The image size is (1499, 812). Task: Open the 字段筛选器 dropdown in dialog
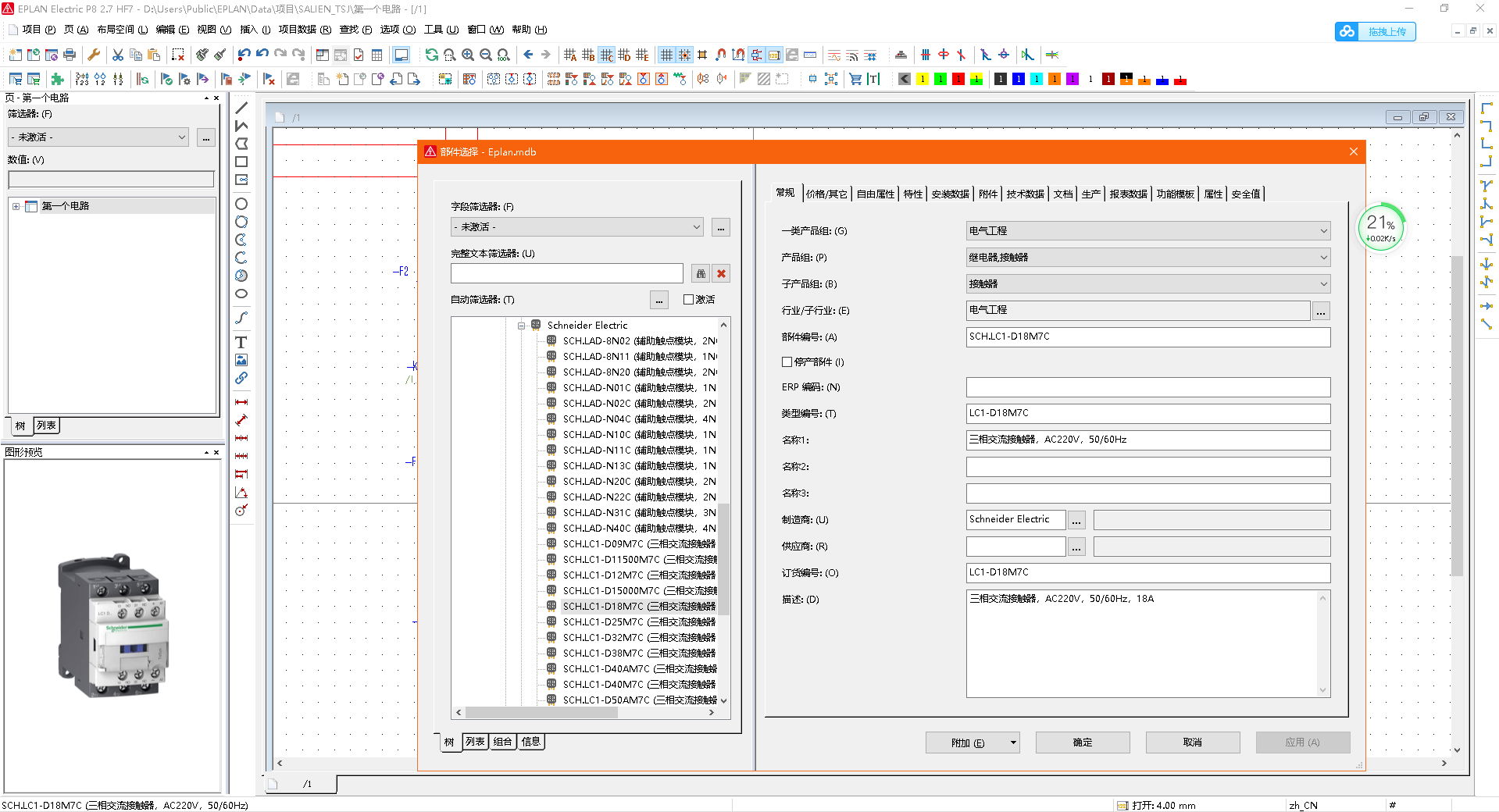576,227
